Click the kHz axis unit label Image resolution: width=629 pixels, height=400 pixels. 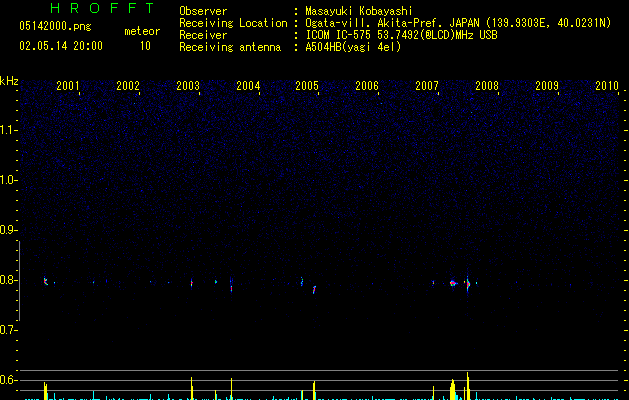(x=9, y=81)
